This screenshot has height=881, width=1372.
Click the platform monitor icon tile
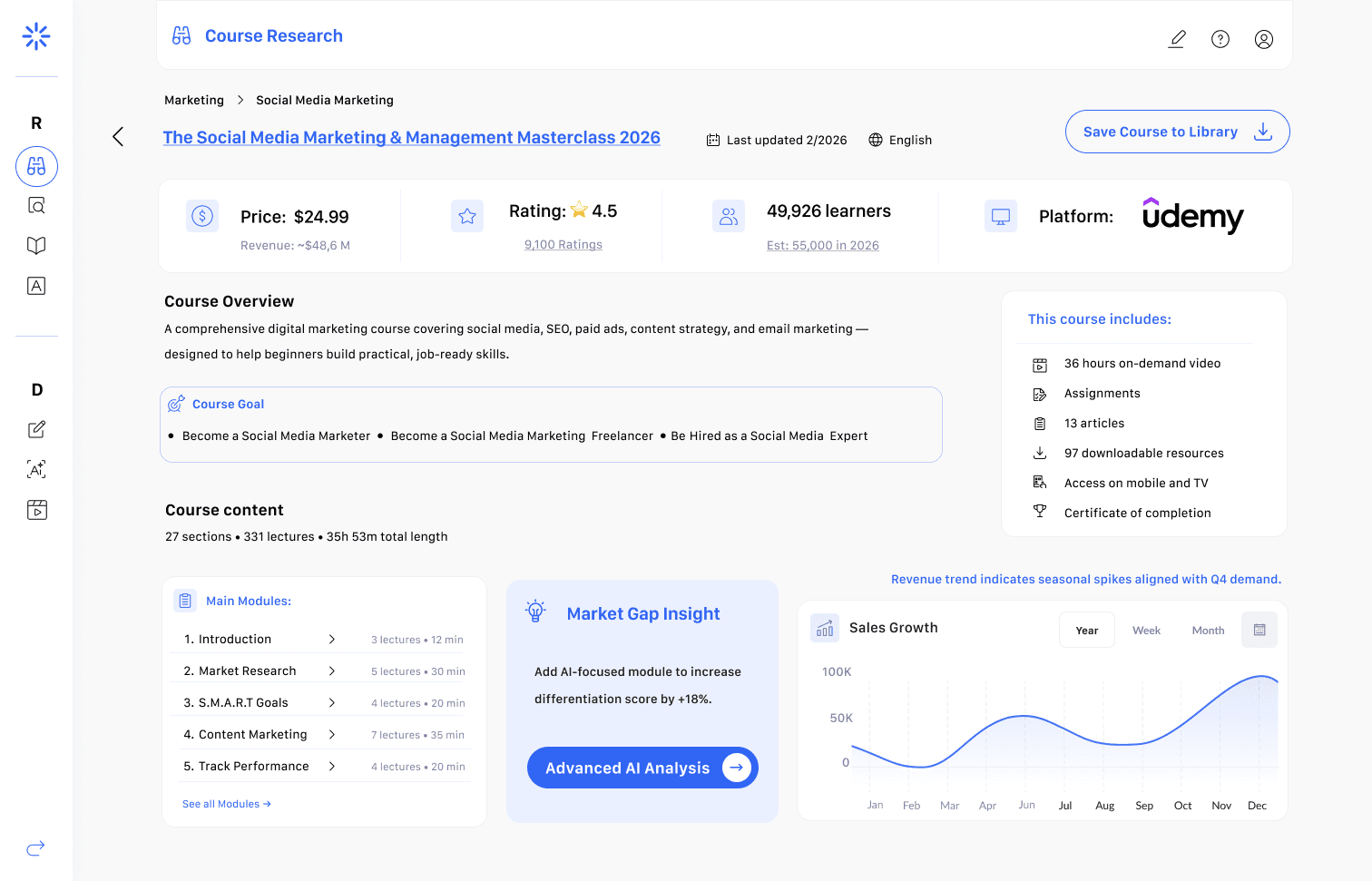1001,216
